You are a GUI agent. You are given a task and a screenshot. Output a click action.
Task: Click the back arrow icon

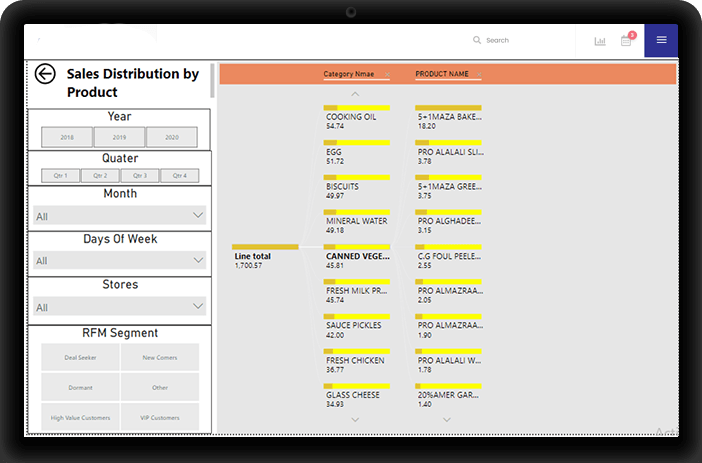pyautogui.click(x=44, y=73)
